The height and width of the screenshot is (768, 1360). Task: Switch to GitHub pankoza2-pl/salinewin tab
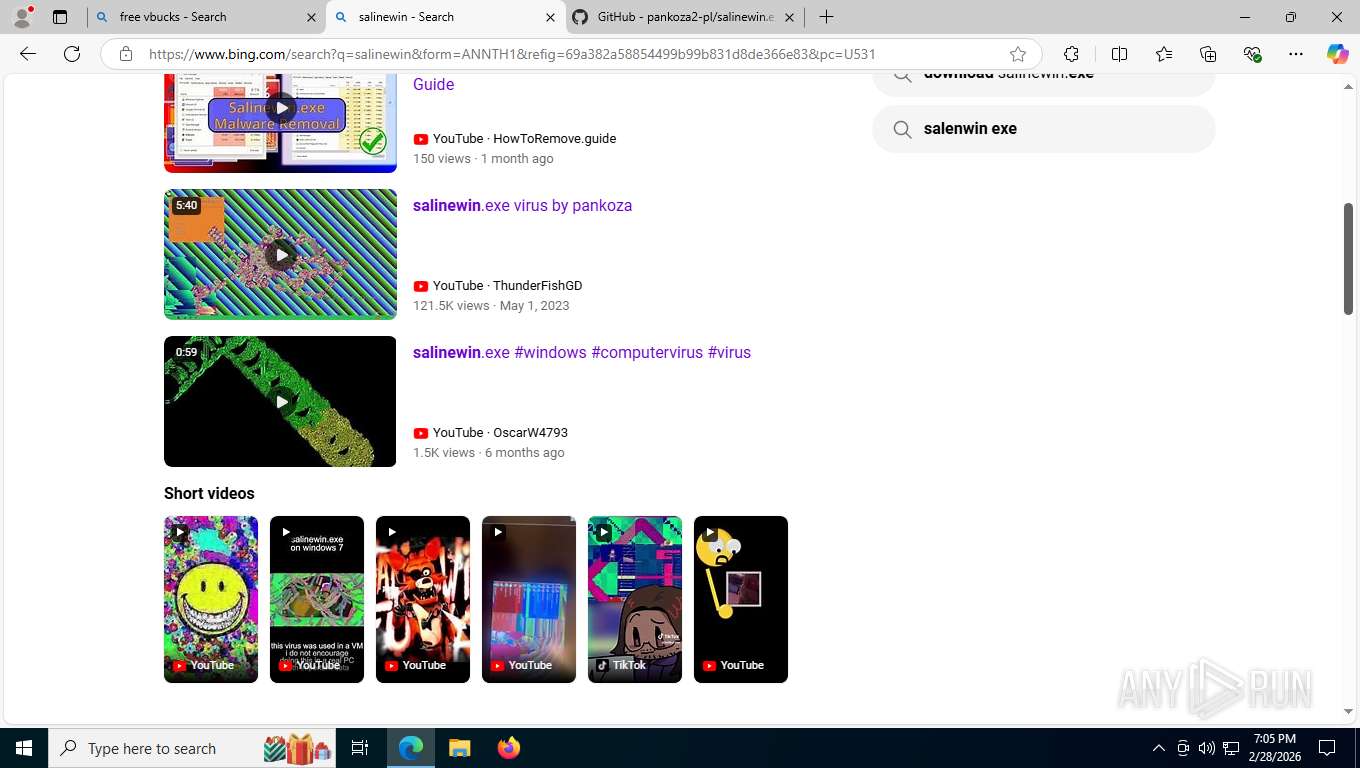tap(684, 17)
